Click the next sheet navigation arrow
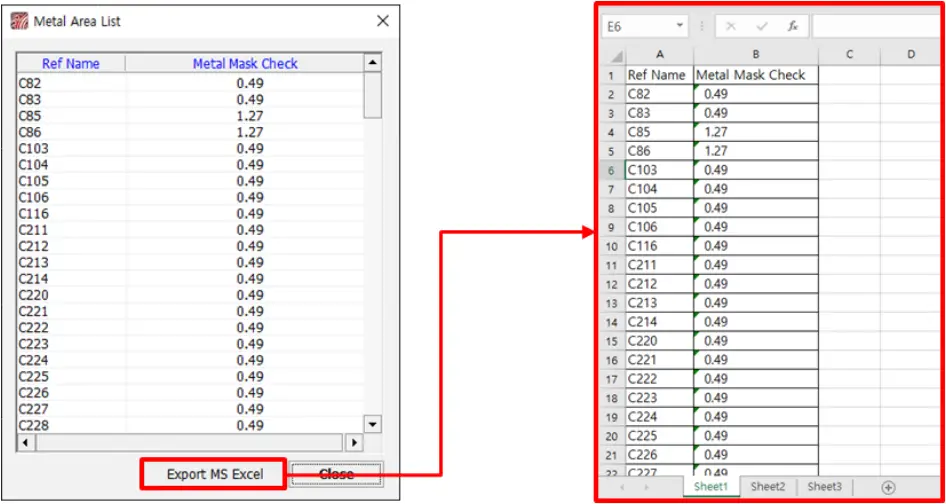 click(x=646, y=487)
